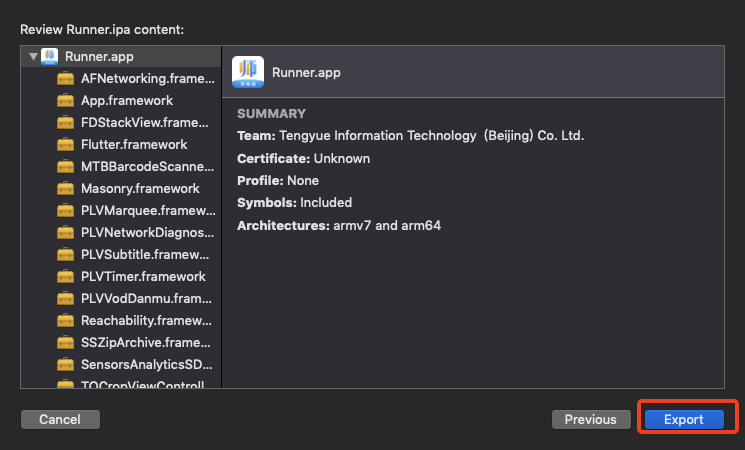The width and height of the screenshot is (745, 450).
Task: Collapse the Runner.app disclosure triangle
Action: coord(33,57)
